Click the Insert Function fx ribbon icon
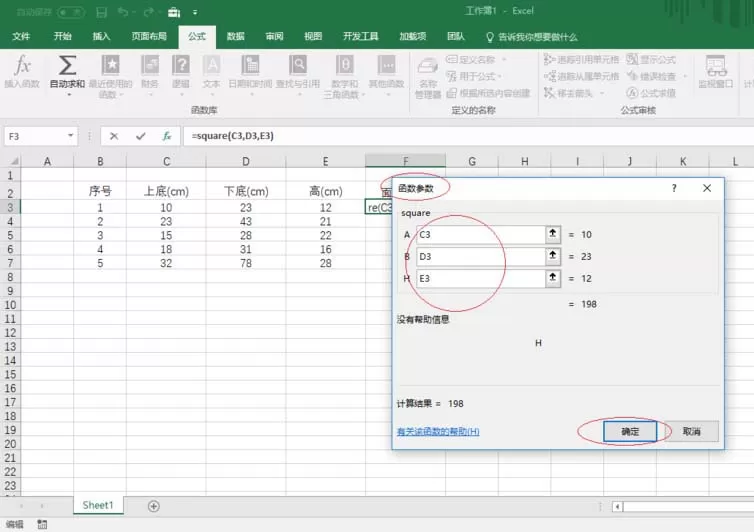754x532 pixels. click(22, 65)
